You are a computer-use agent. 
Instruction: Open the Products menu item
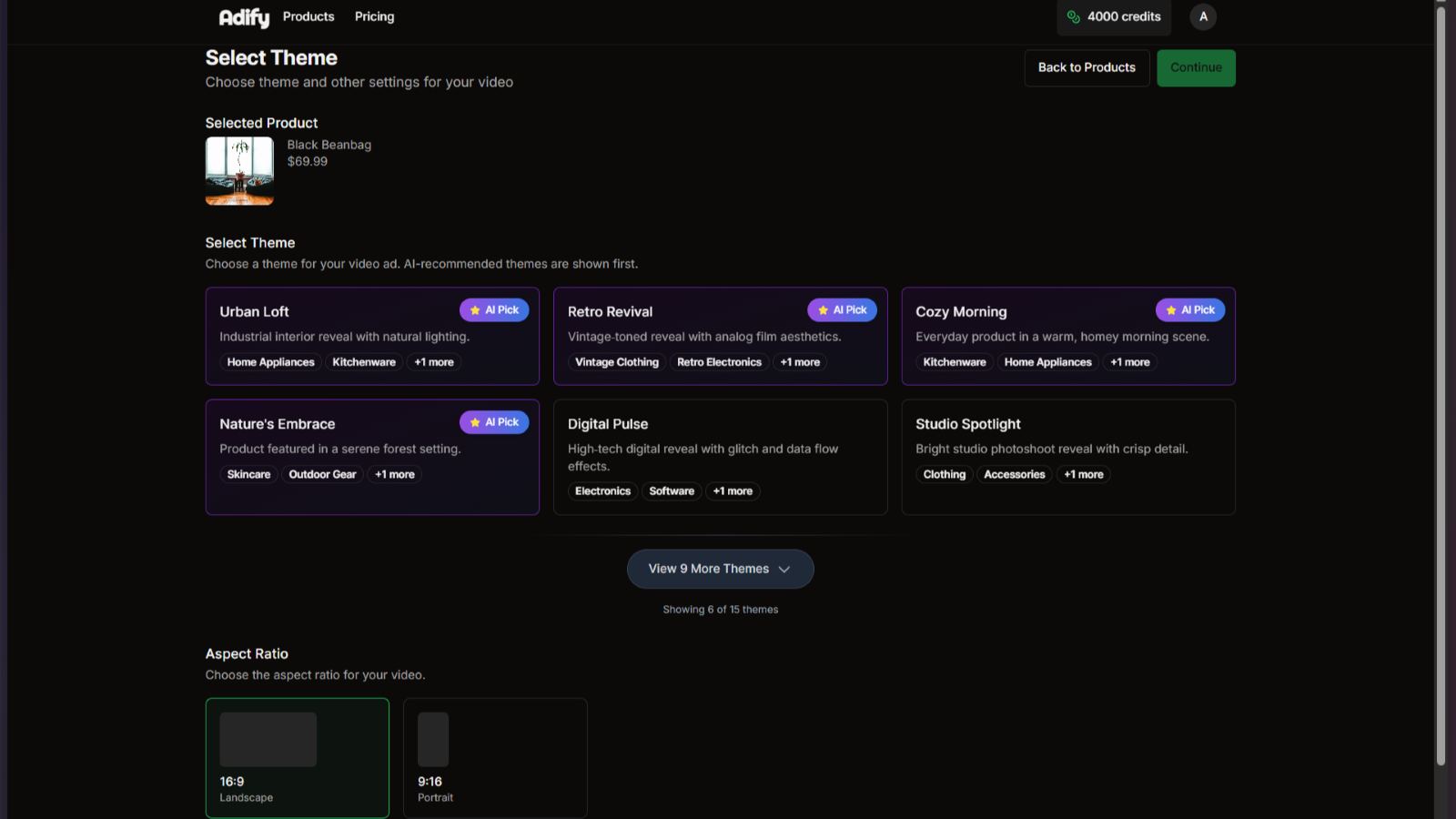click(x=308, y=16)
